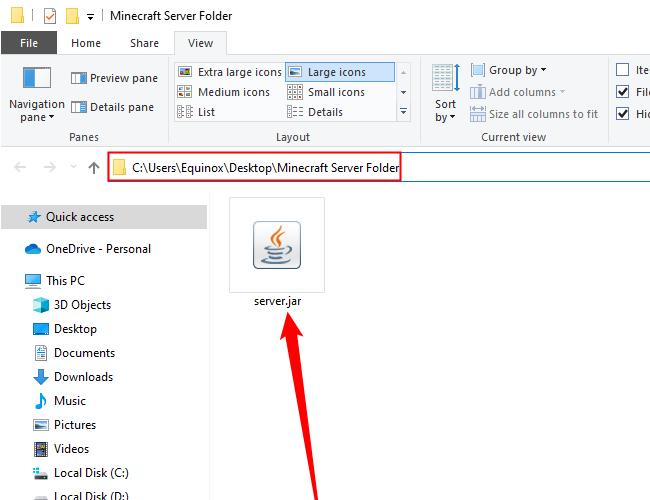Open the Group by dropdown
Image resolution: width=650 pixels, height=500 pixels.
tap(509, 70)
